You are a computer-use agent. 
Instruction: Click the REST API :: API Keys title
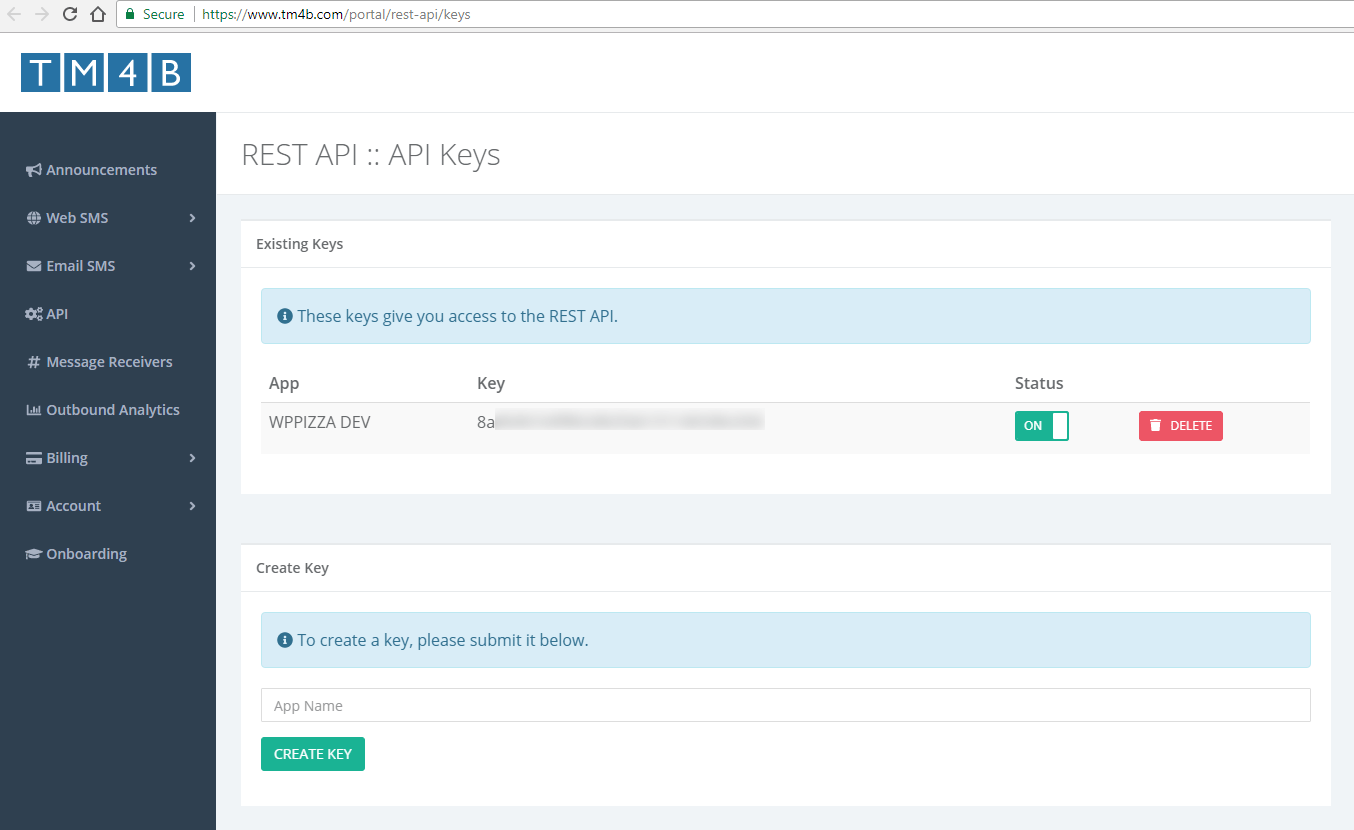(x=371, y=155)
